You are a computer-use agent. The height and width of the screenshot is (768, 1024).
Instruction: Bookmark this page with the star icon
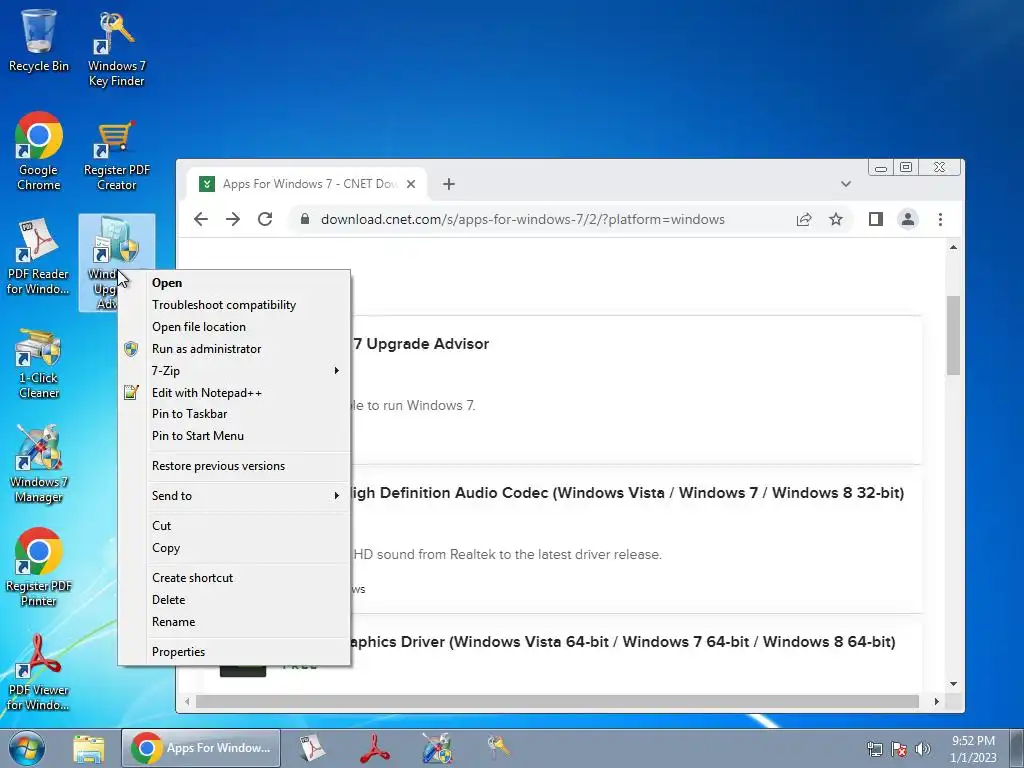tap(836, 219)
